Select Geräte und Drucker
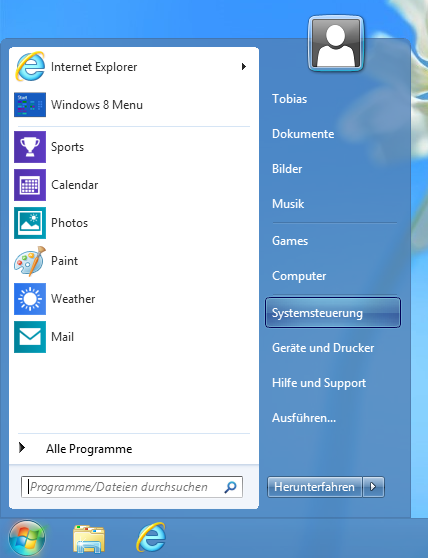The height and width of the screenshot is (558, 428). coord(323,348)
